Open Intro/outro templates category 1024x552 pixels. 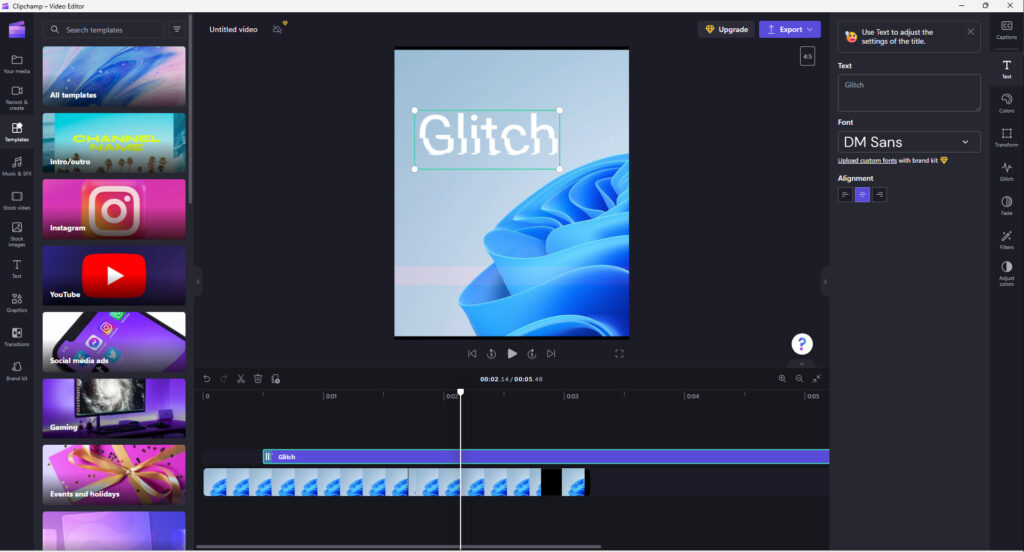coord(114,142)
